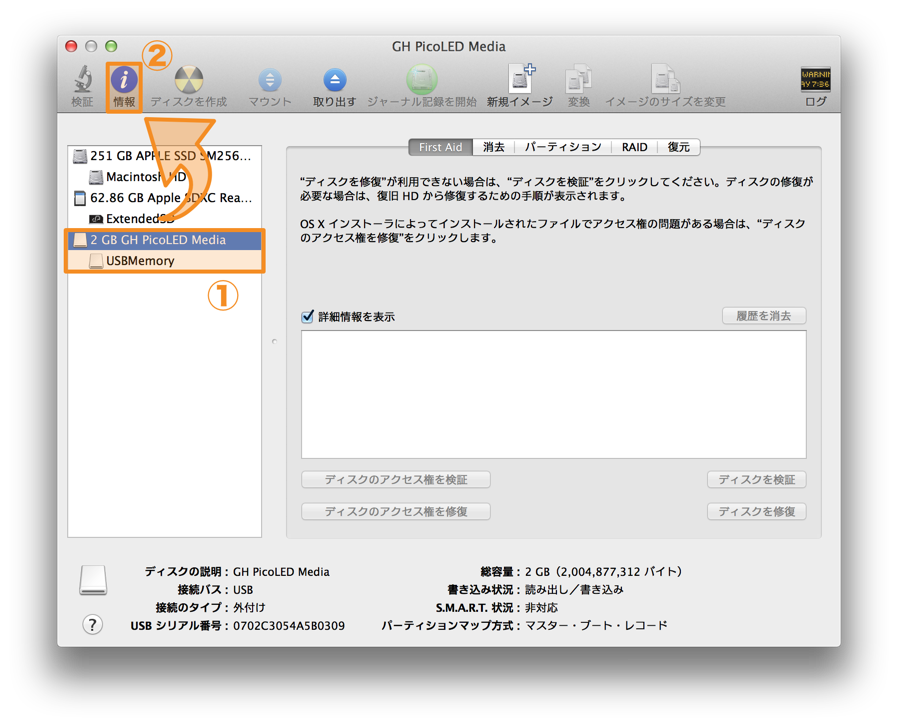Select 62.86 GB Apple SDXC Reader disk
898x726 pixels.
(x=164, y=198)
